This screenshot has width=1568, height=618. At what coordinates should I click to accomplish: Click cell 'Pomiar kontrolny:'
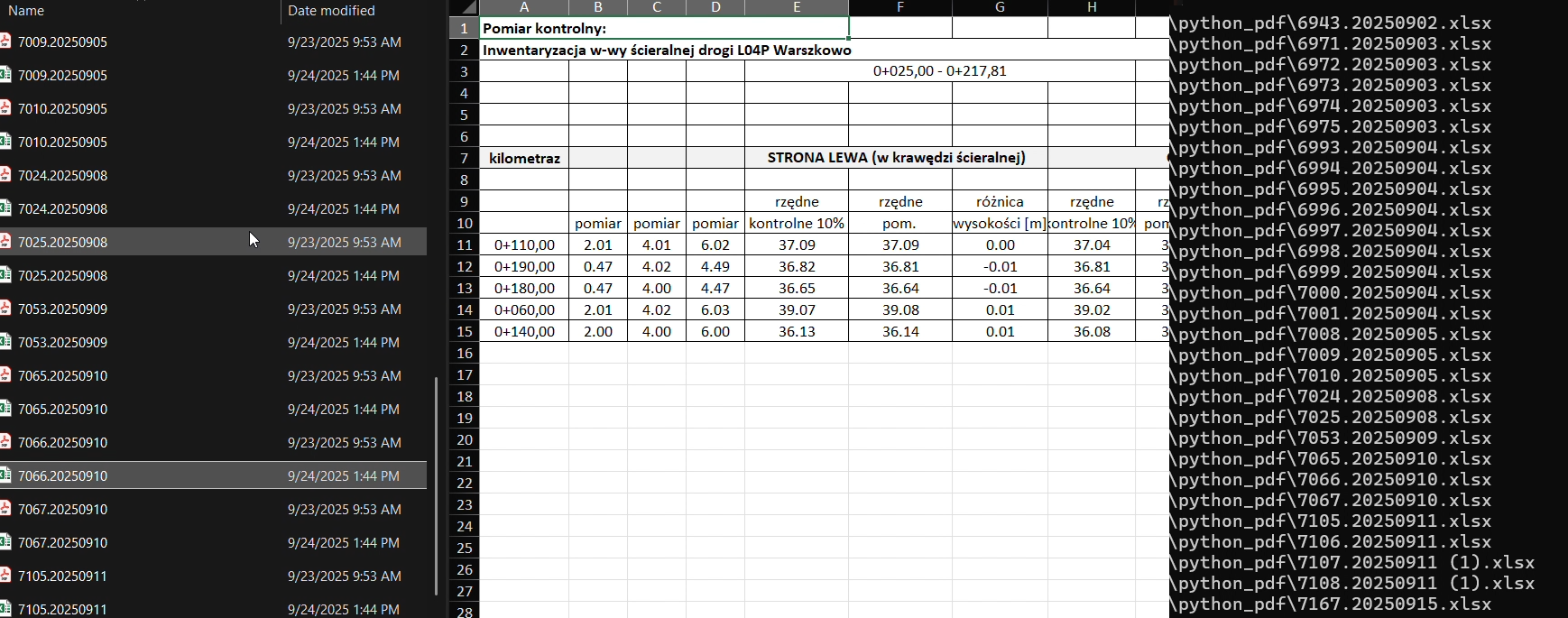click(x=664, y=28)
